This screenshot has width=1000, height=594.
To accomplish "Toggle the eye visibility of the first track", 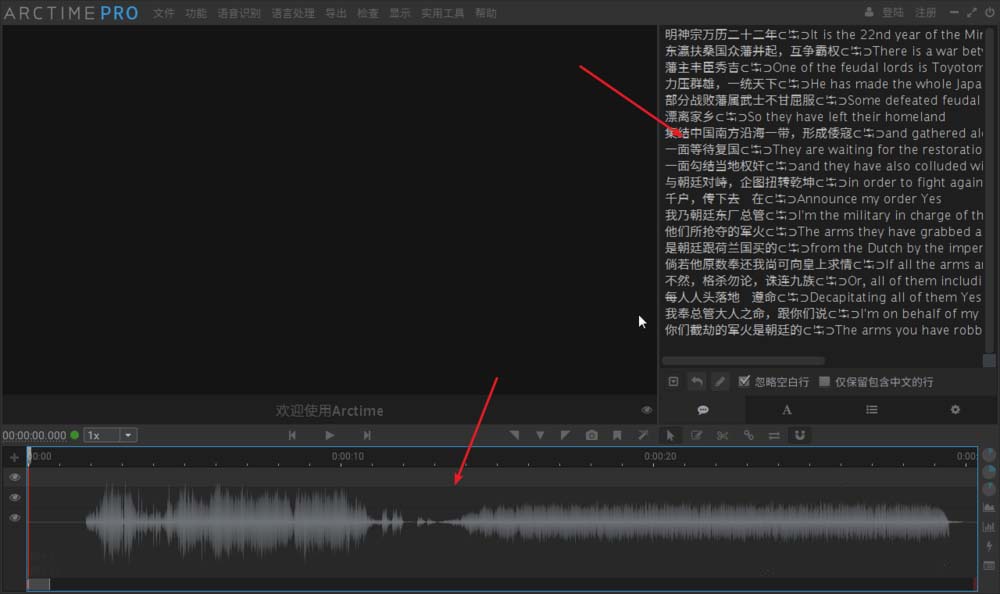I will click(14, 477).
